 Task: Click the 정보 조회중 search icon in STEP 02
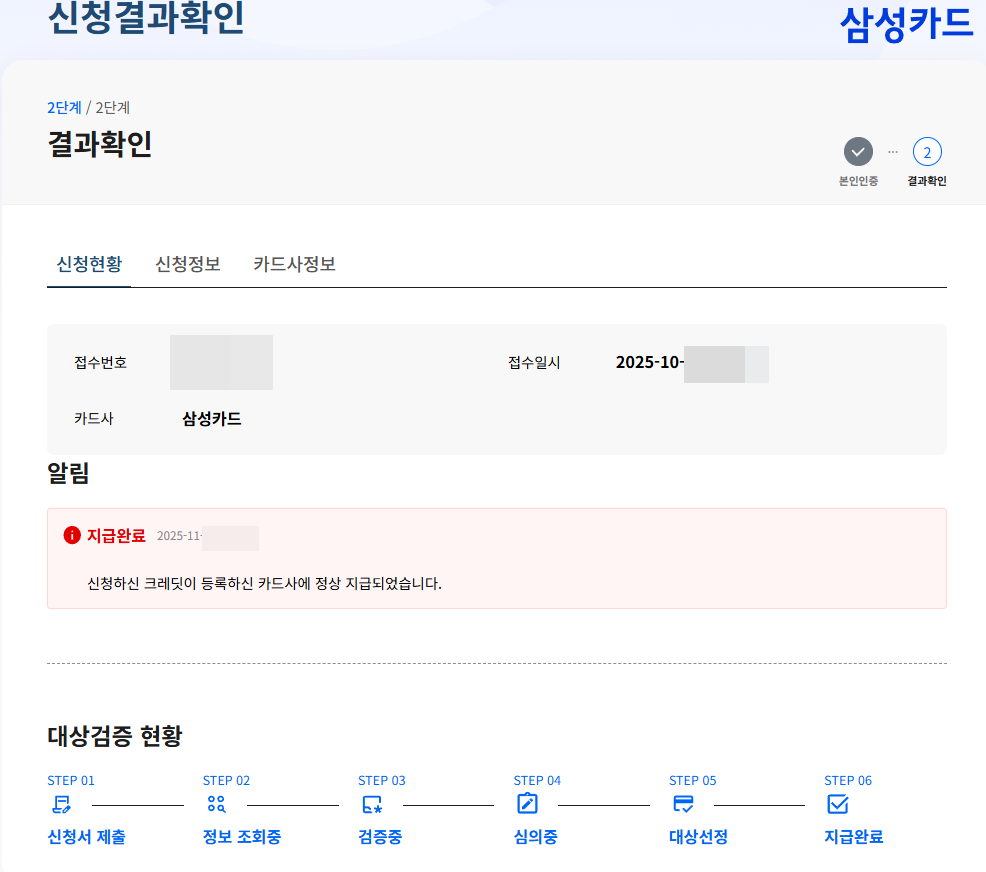pos(217,803)
